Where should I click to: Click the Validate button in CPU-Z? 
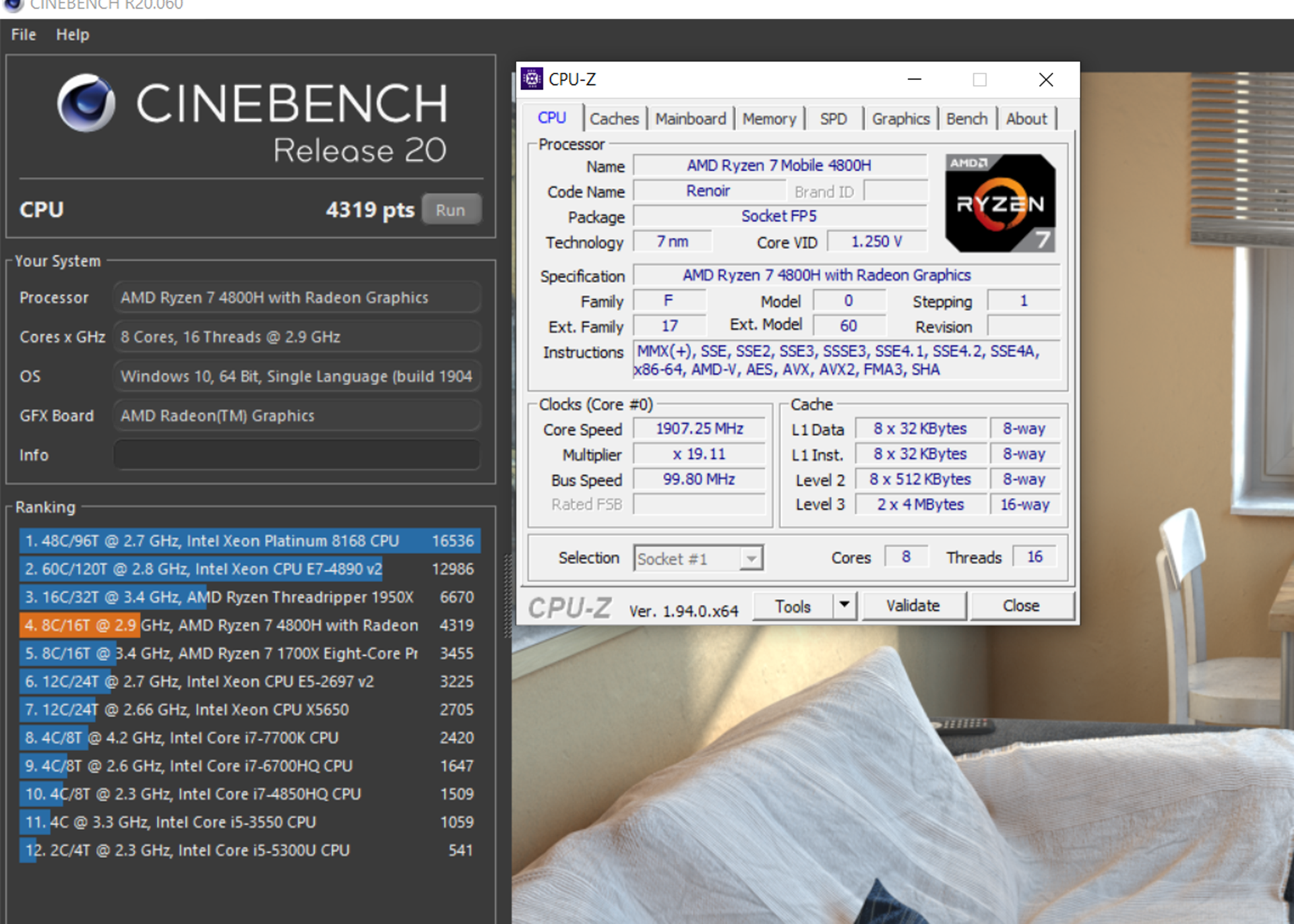pyautogui.click(x=913, y=605)
